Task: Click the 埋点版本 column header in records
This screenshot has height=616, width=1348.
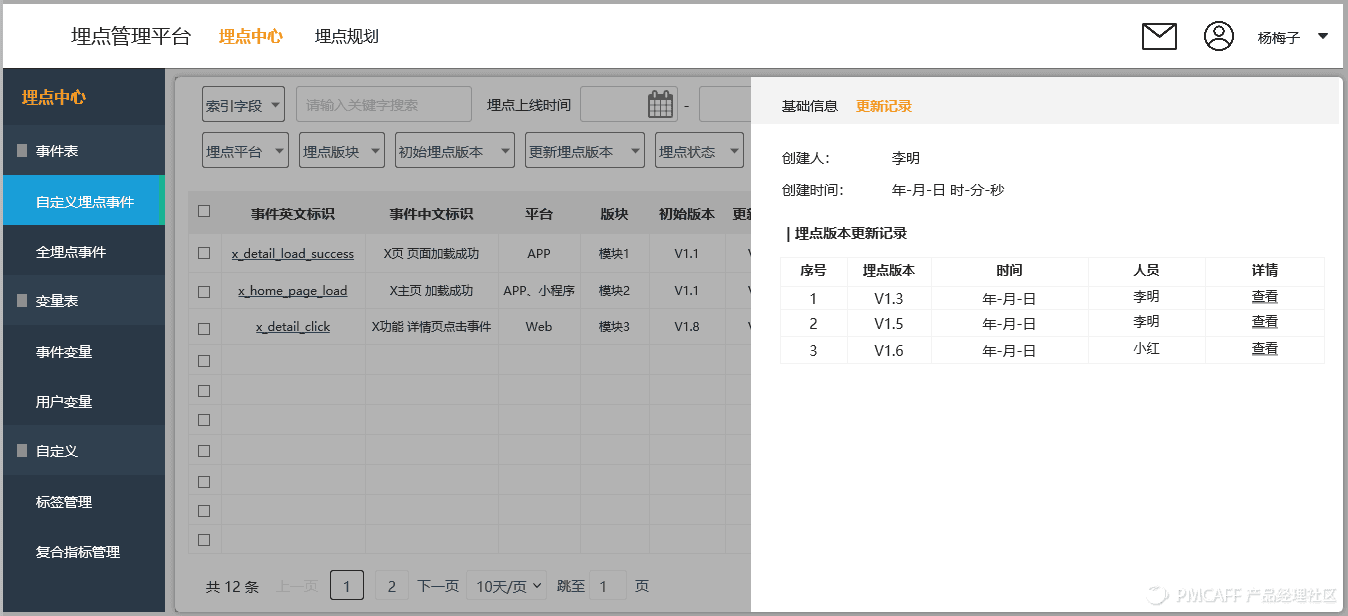Action: point(889,270)
